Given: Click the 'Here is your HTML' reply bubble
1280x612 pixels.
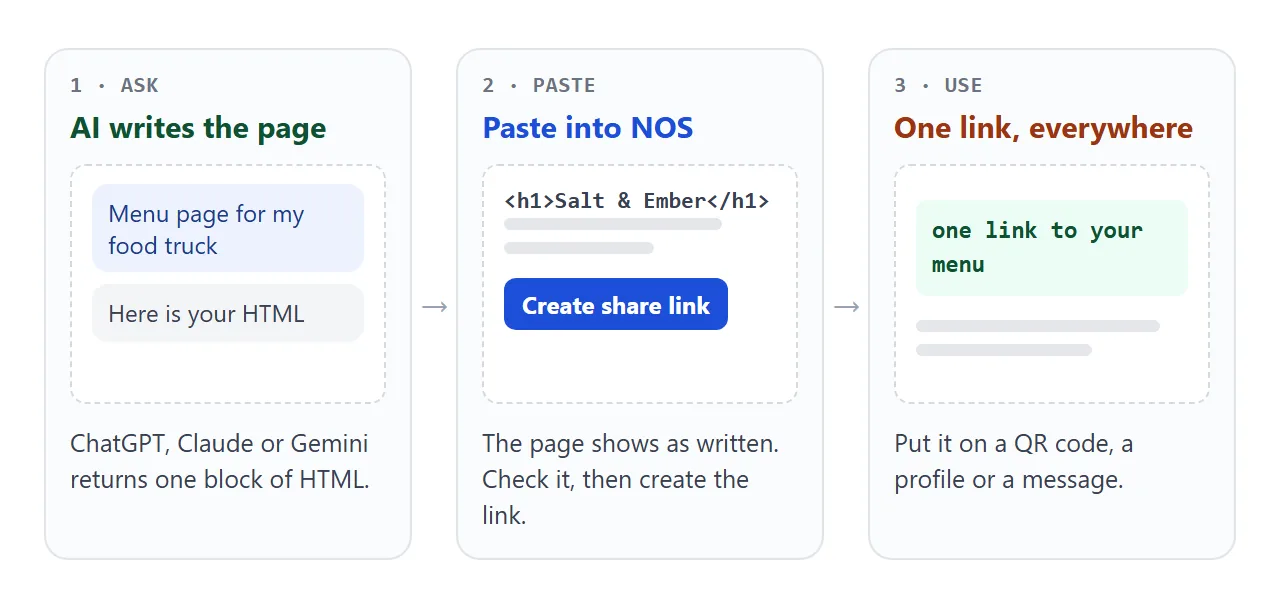Looking at the screenshot, I should coord(228,313).
